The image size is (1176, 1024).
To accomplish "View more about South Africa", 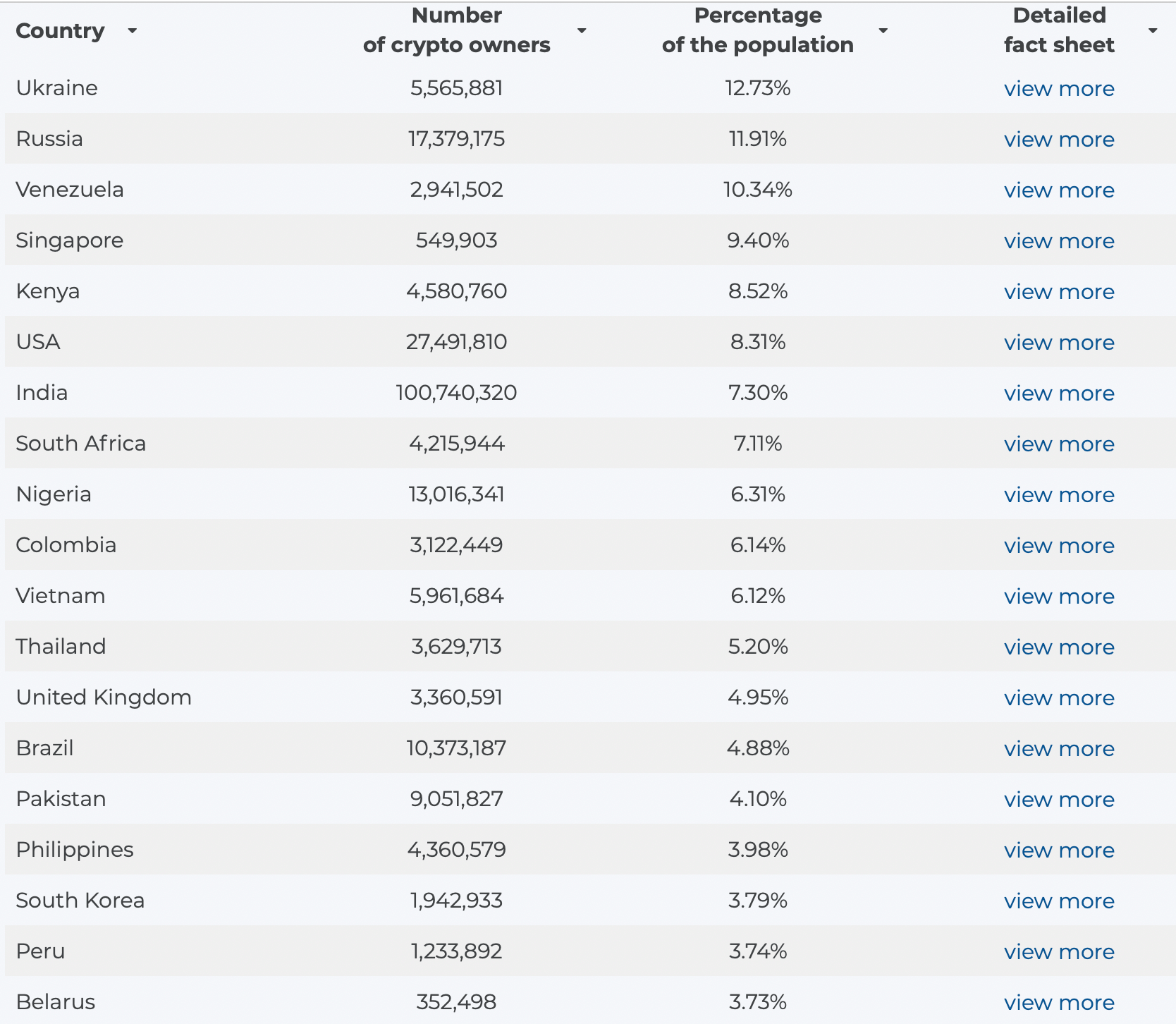I will tap(1059, 444).
